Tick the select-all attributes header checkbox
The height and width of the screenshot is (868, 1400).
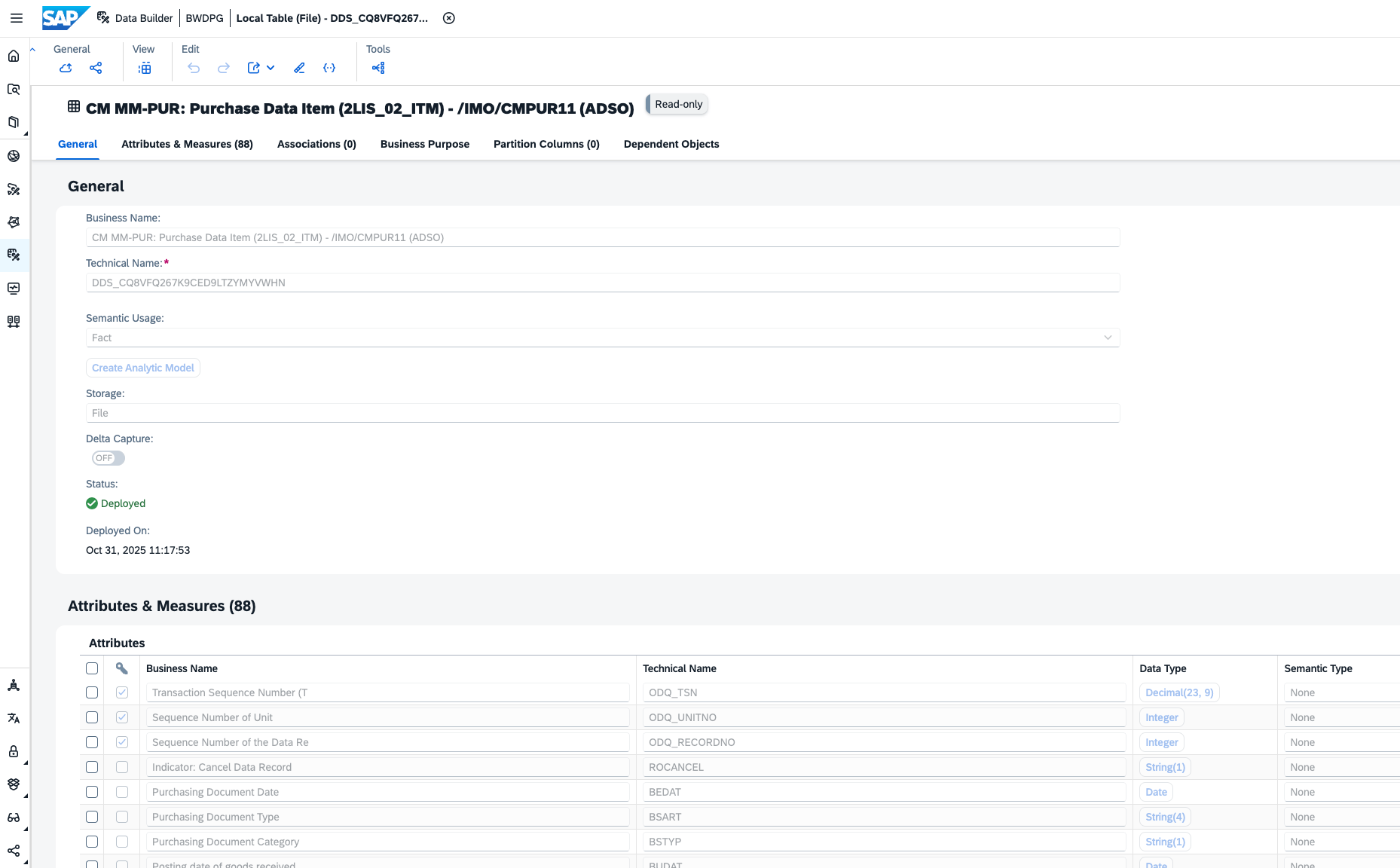(92, 668)
